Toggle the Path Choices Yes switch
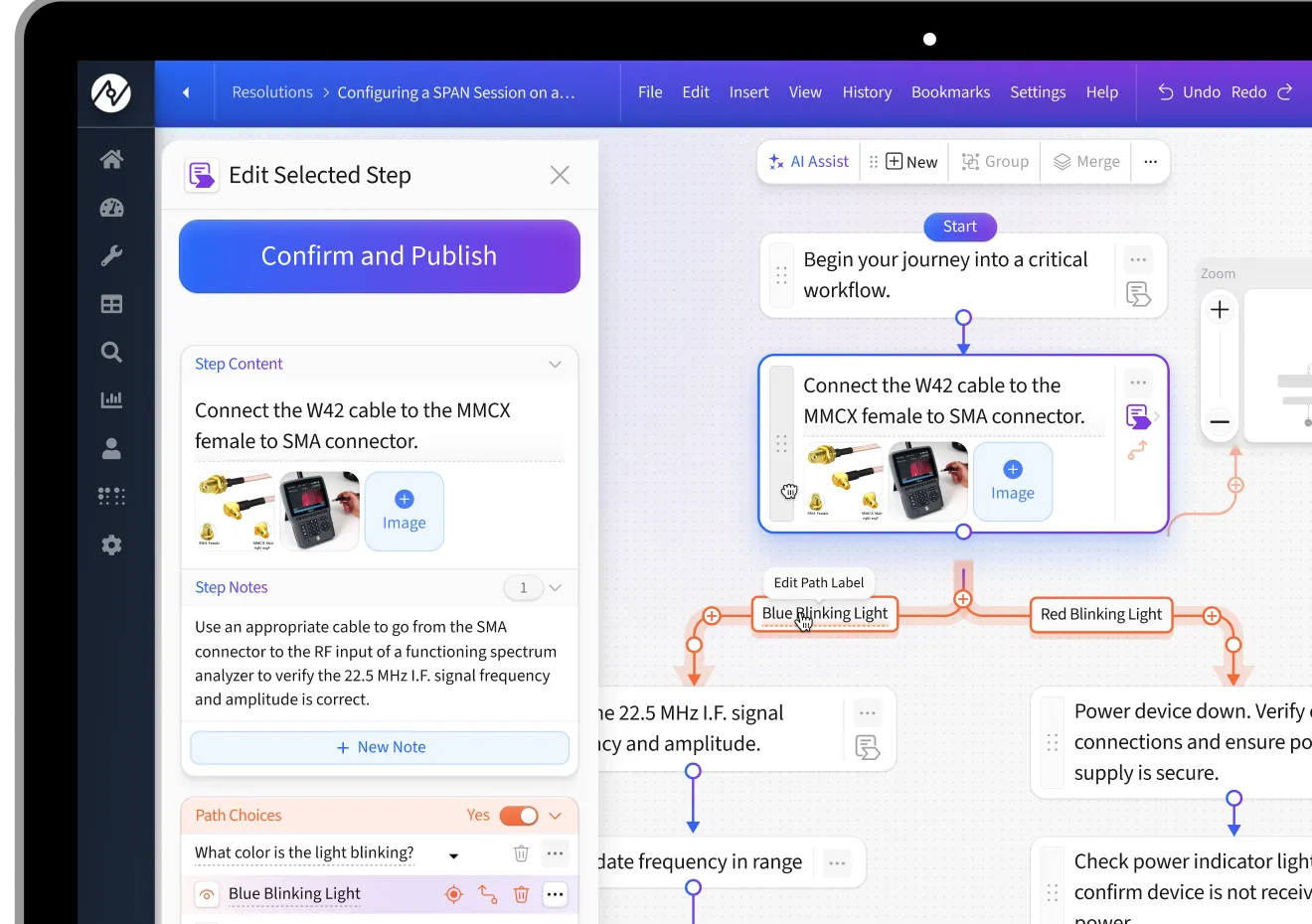The height and width of the screenshot is (924, 1312). coord(518,816)
